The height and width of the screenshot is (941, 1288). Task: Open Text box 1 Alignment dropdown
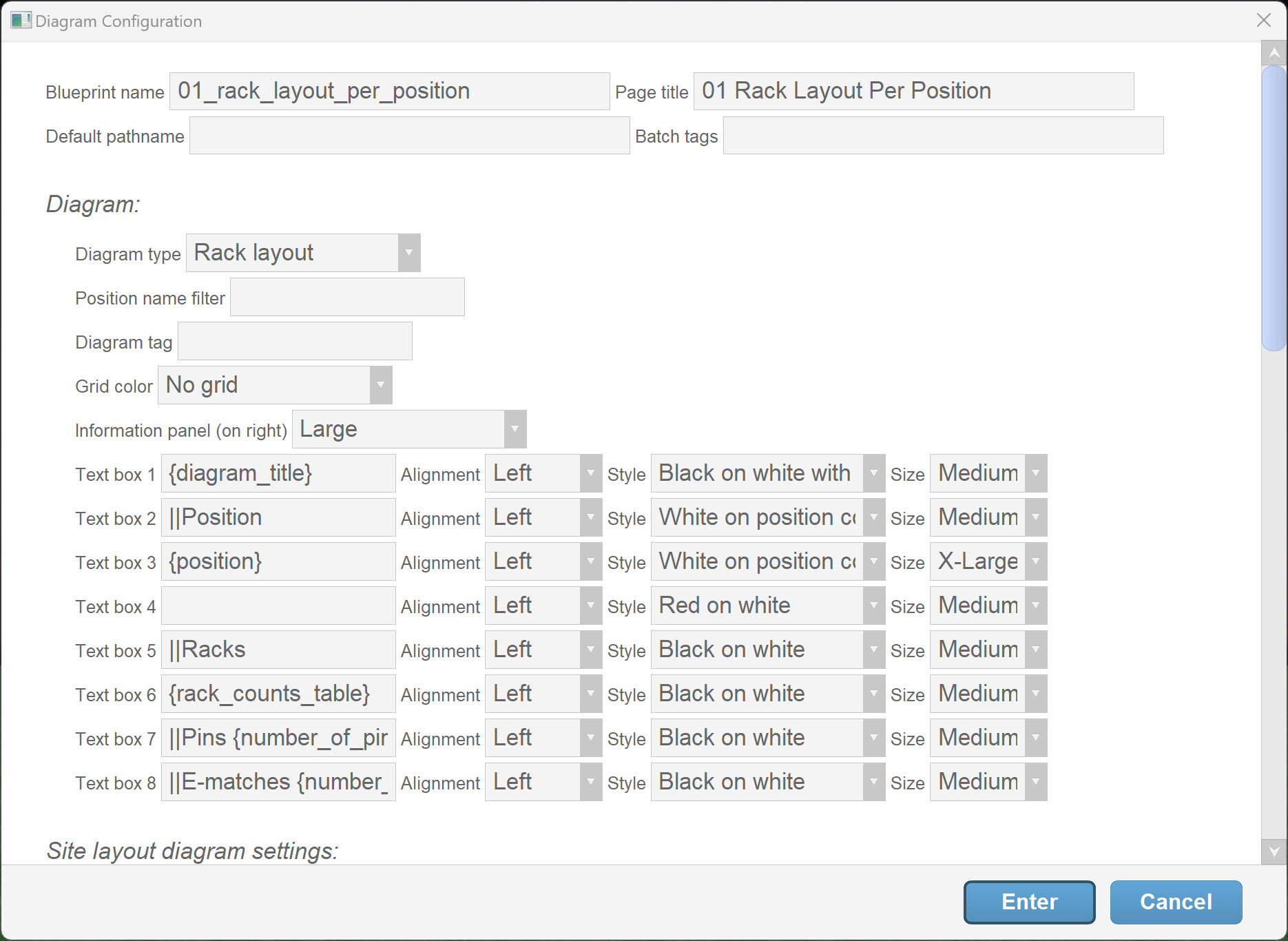tap(590, 473)
